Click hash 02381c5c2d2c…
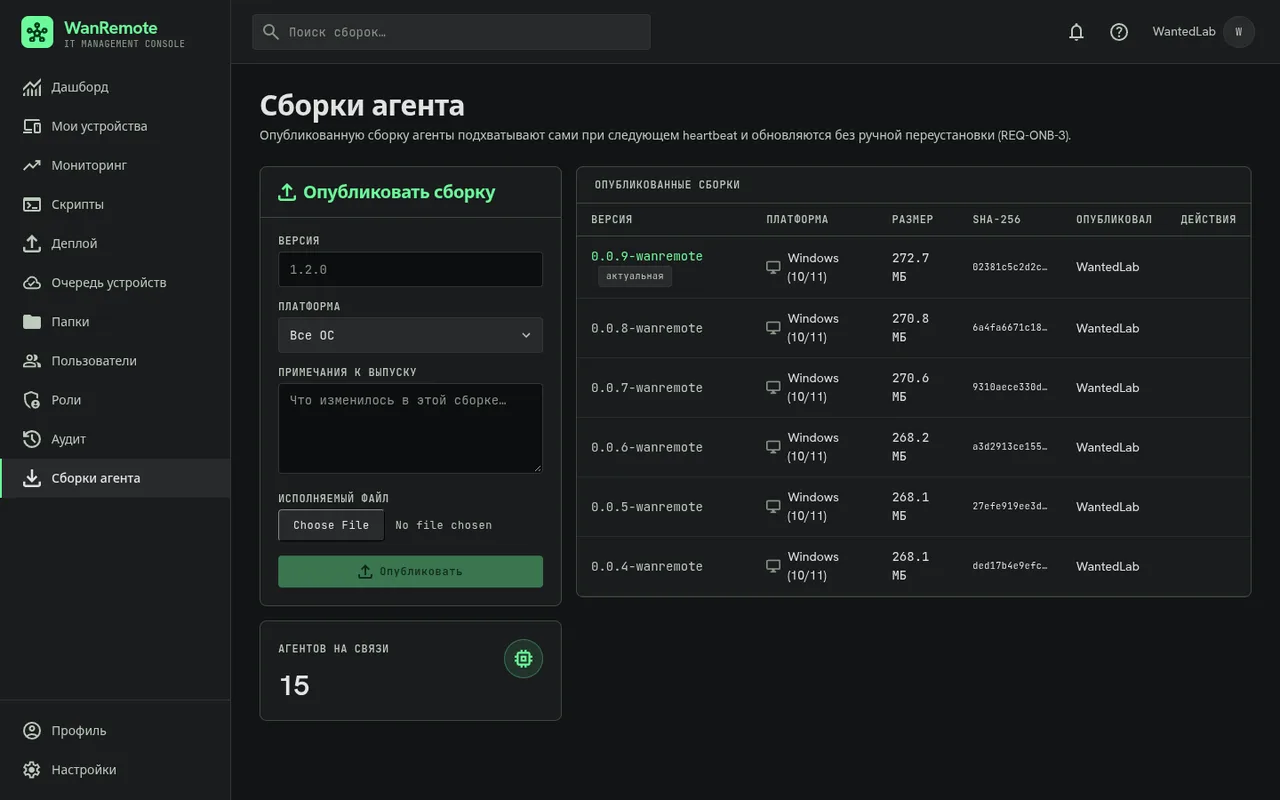1280x800 pixels. pos(1010,267)
